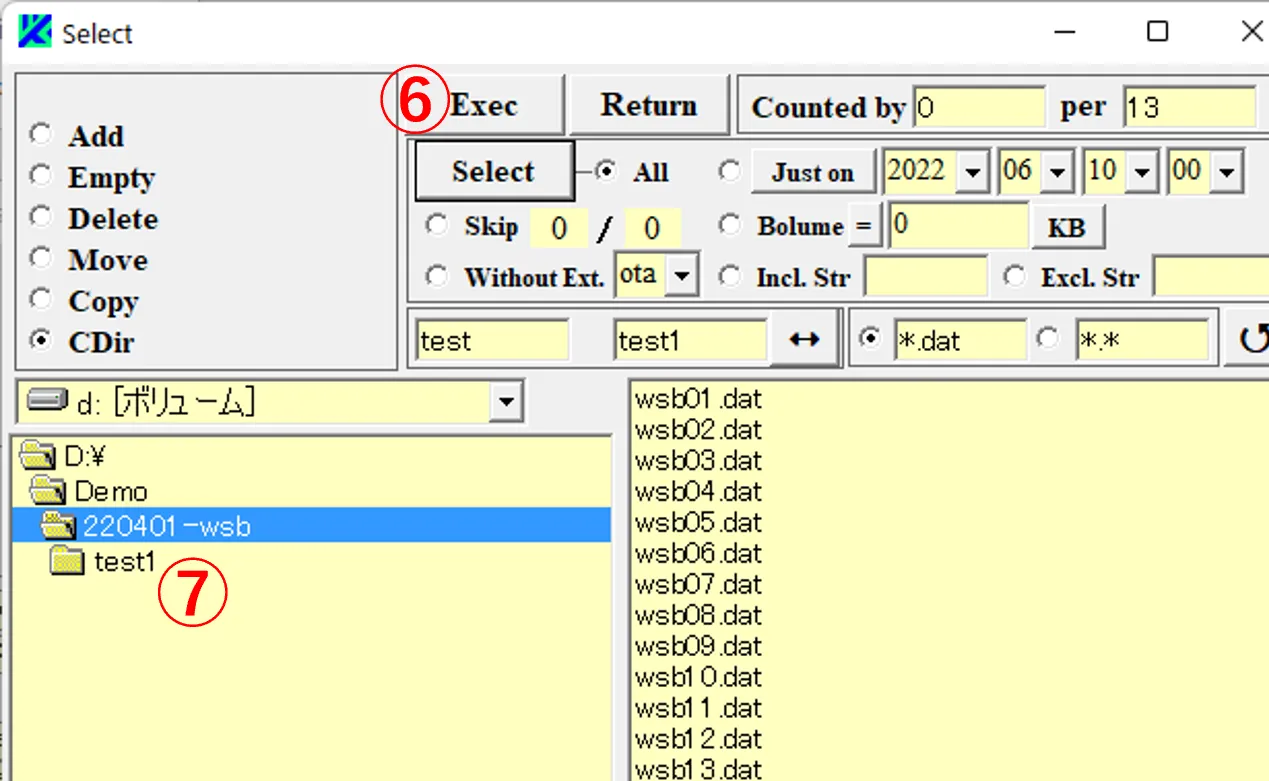Click the Just on button
Image resolution: width=1269 pixels, height=781 pixels.
[x=812, y=173]
